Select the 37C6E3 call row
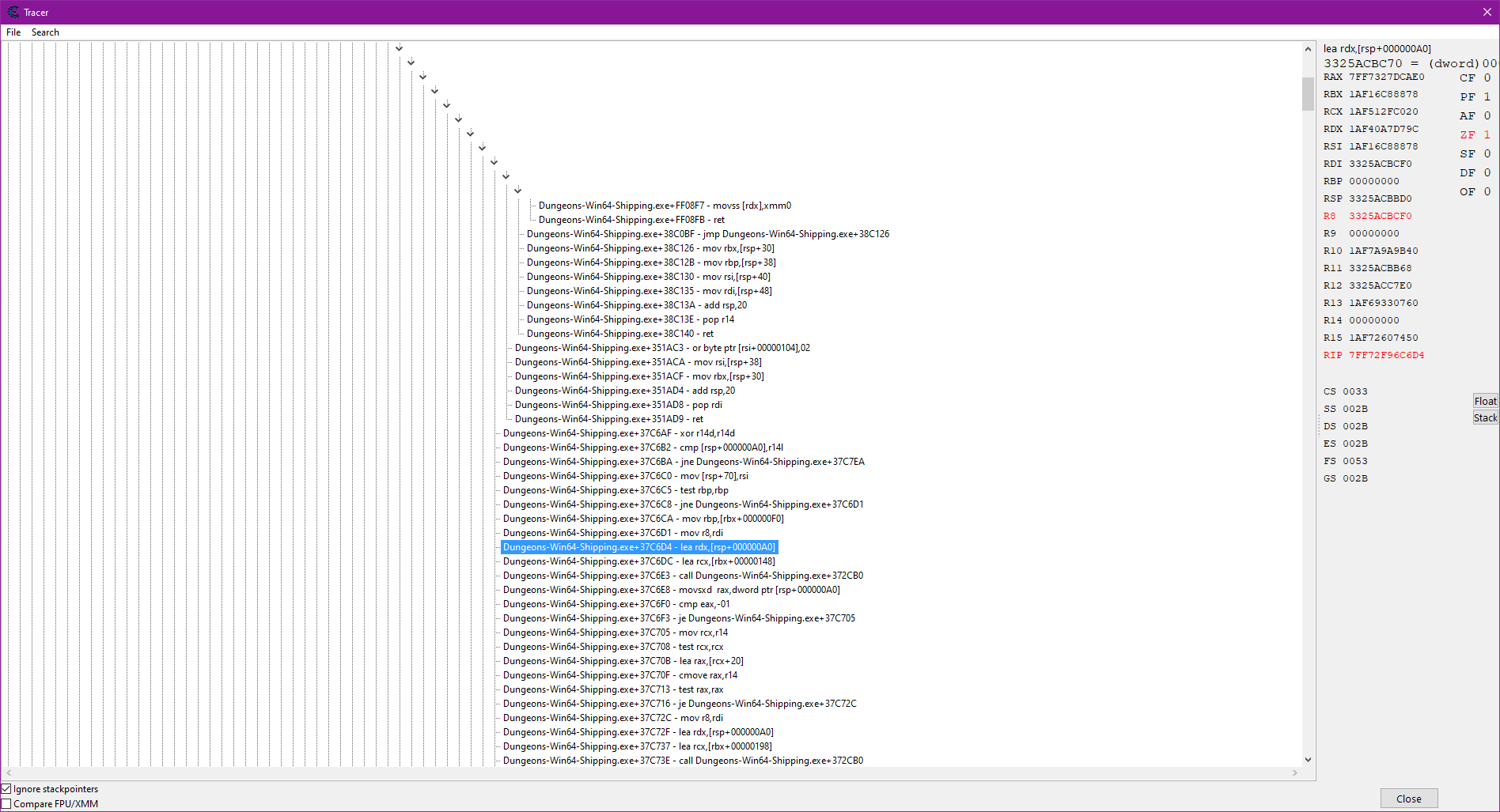This screenshot has height=812, width=1500. [x=683, y=576]
